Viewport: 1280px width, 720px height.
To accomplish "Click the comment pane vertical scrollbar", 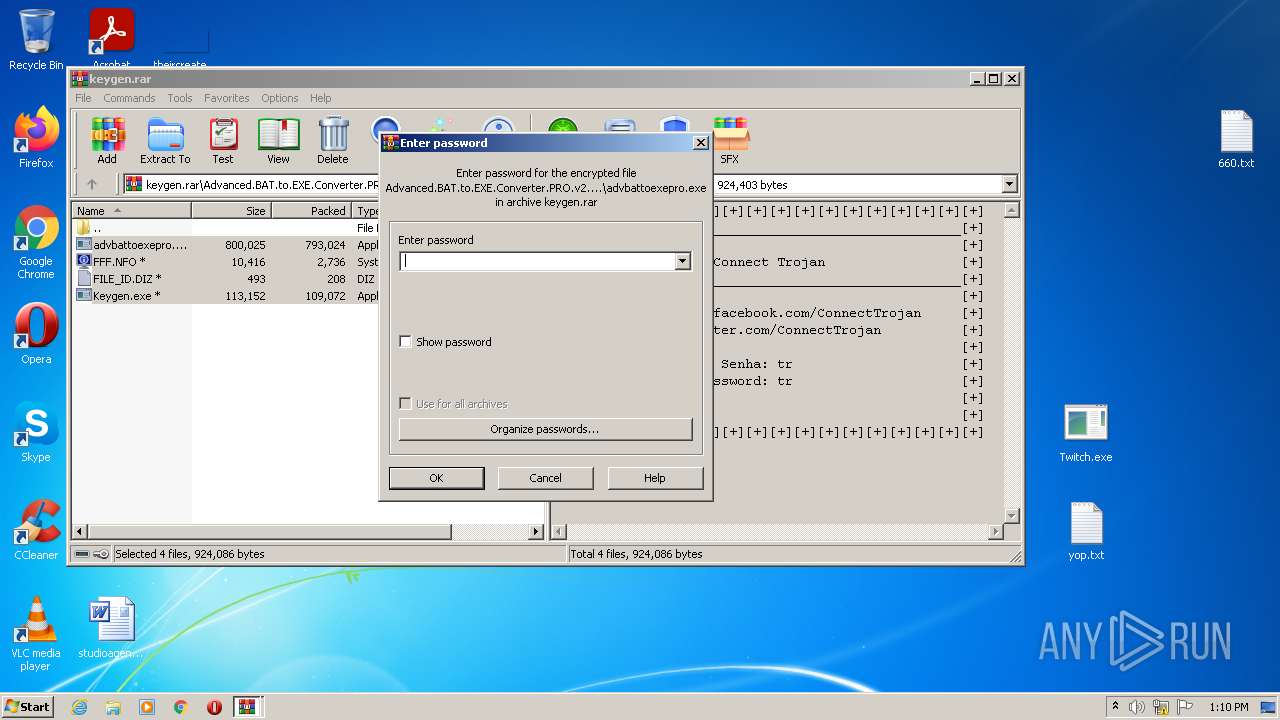I will [x=1011, y=362].
